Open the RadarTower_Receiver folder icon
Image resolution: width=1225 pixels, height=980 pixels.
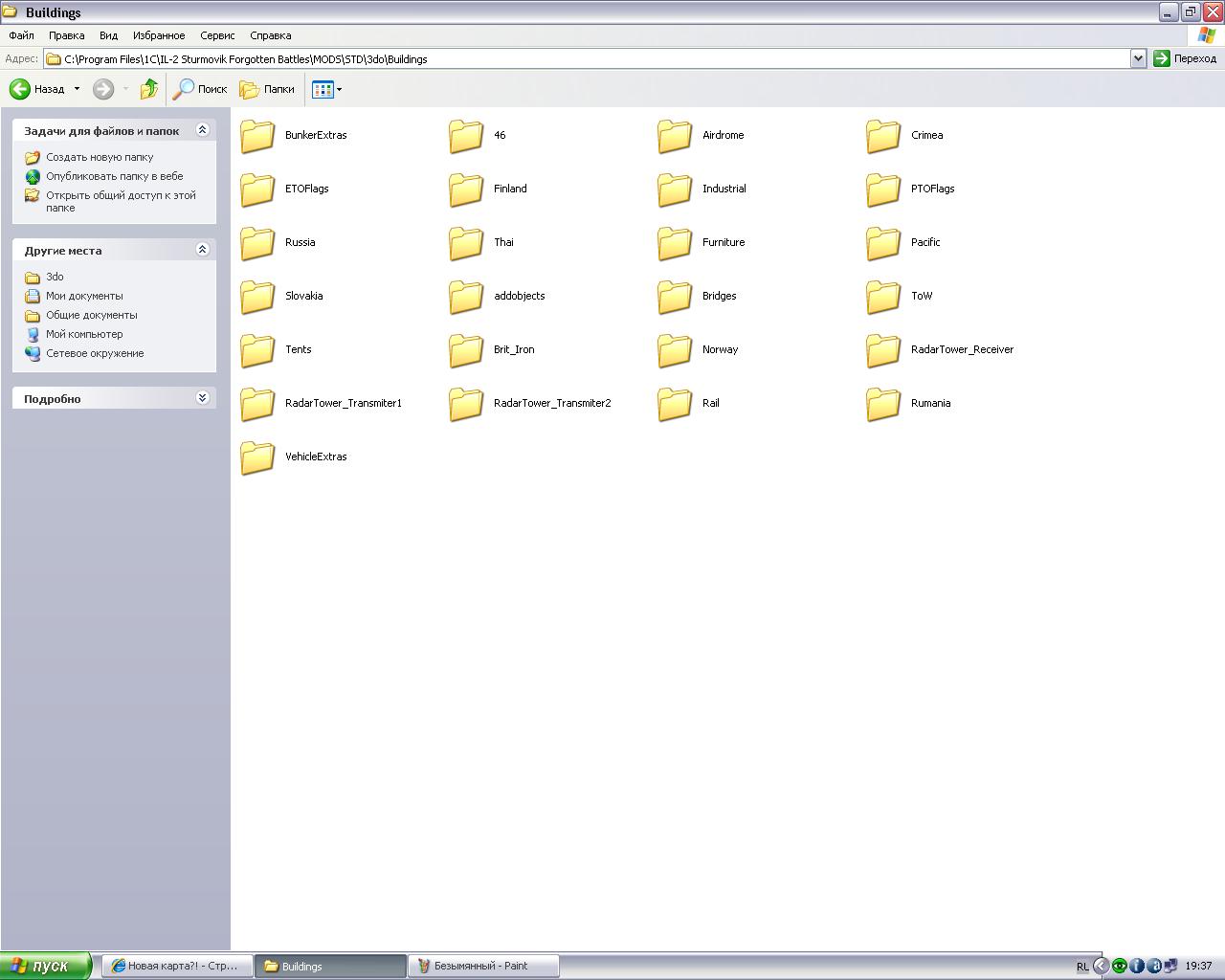pyautogui.click(x=883, y=350)
